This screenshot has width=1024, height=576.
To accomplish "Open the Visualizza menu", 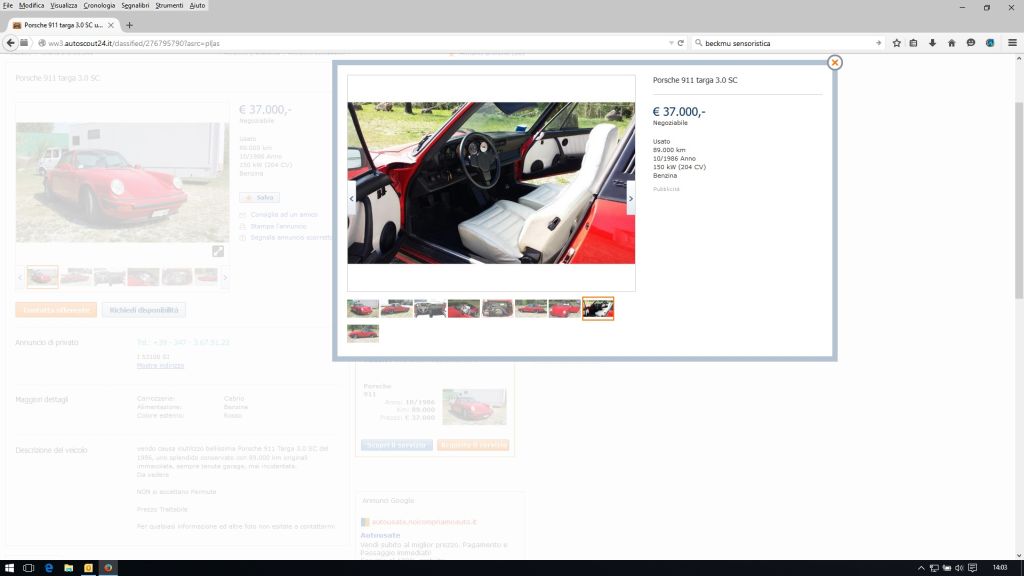I will tap(64, 5).
